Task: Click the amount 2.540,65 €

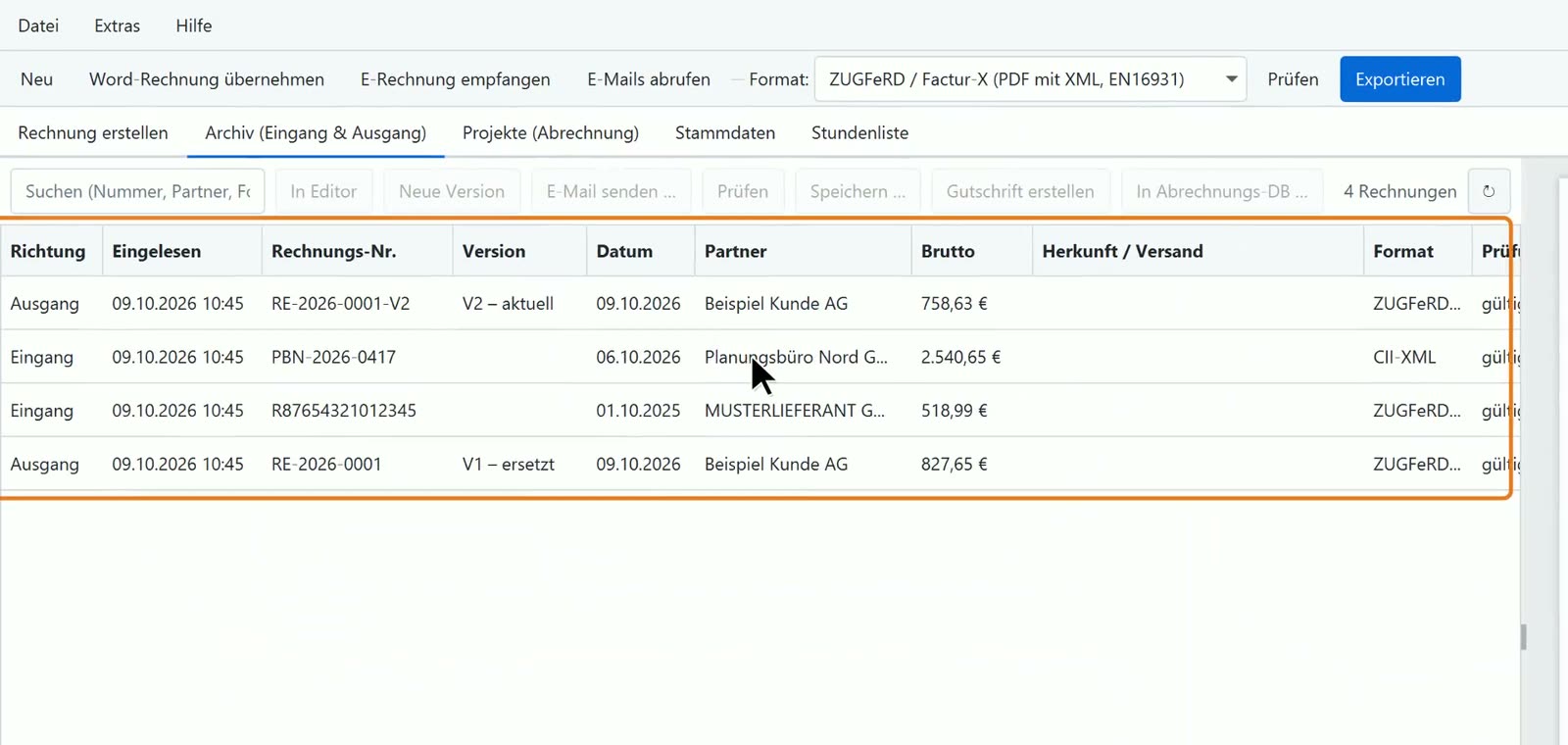Action: coord(960,357)
